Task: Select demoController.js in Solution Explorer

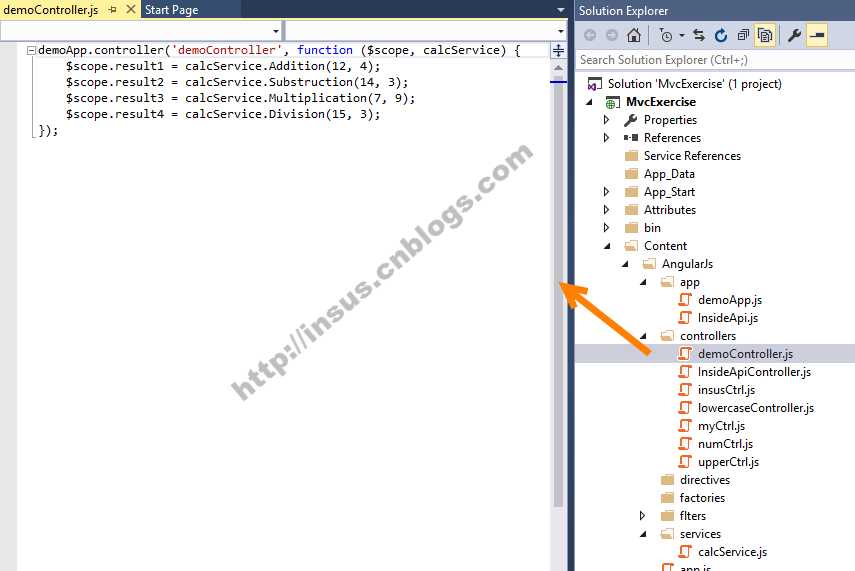Action: point(745,354)
